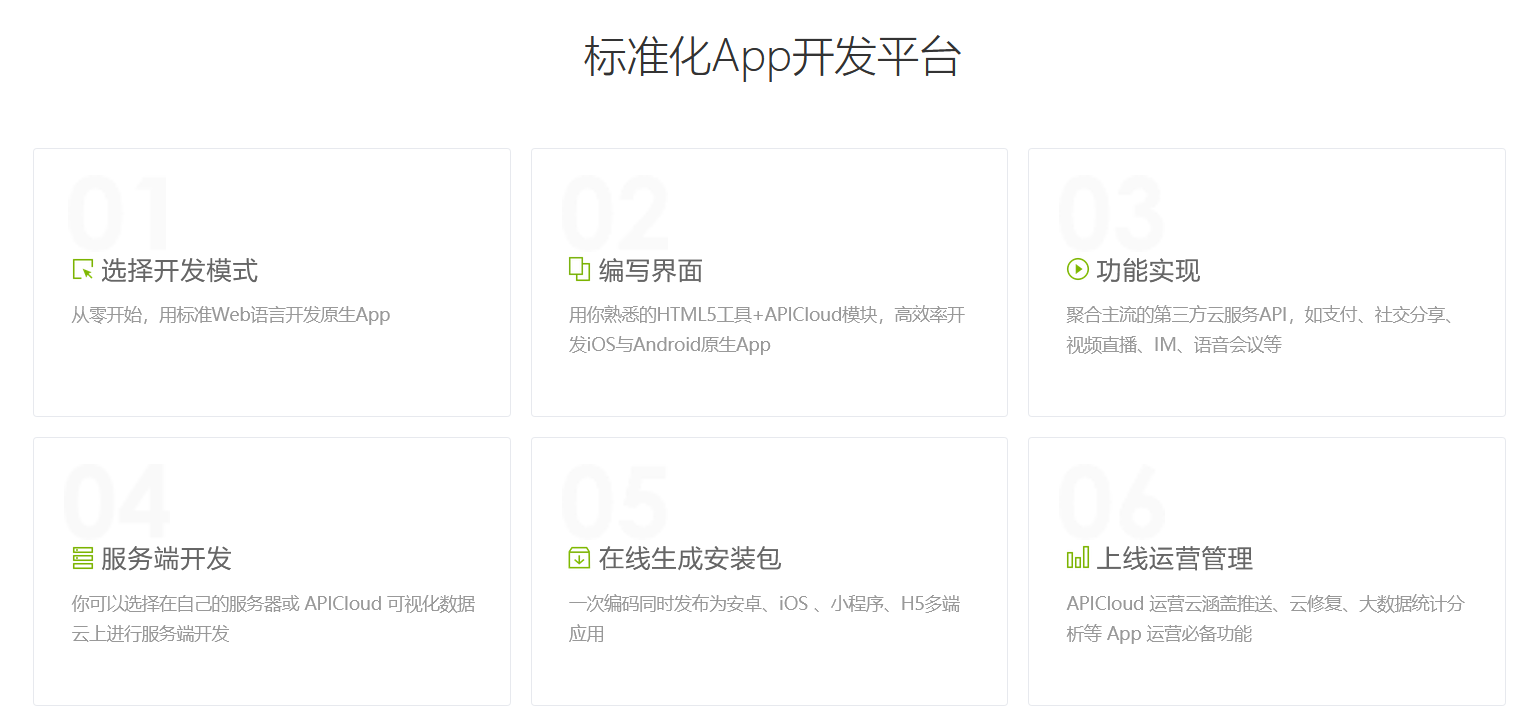Click the description starting APICloud 运营云涵盖推送

coord(1266,619)
